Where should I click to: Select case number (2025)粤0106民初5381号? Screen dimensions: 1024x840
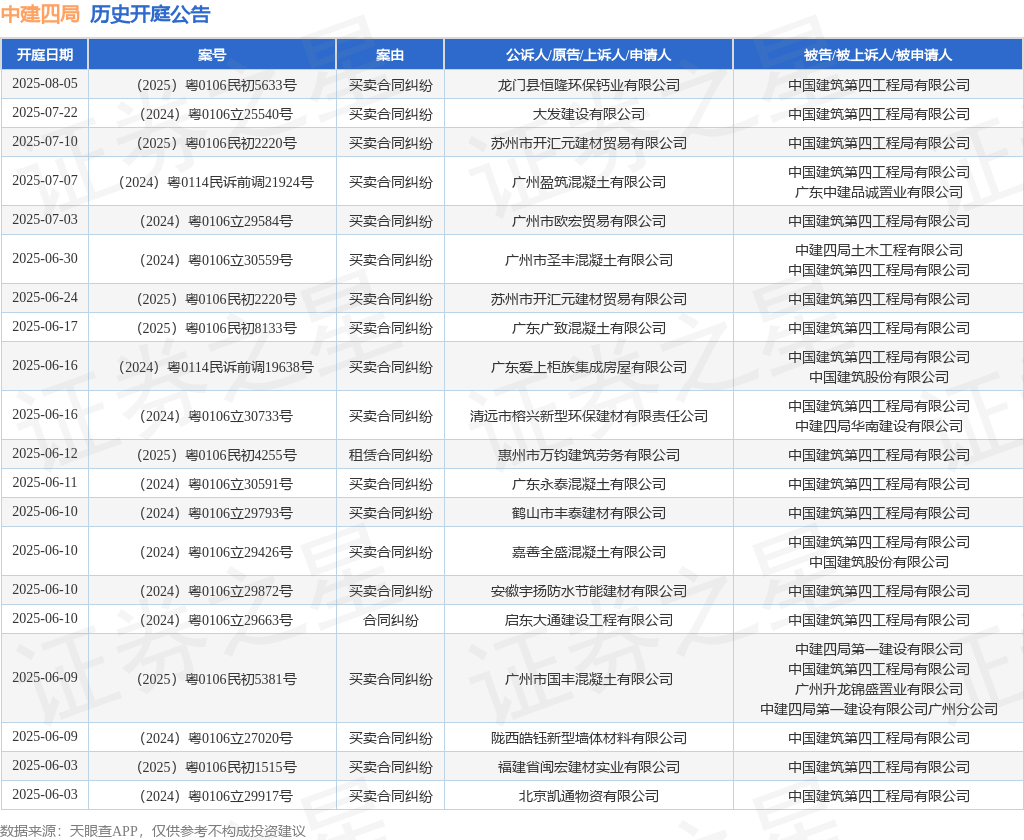coord(216,679)
